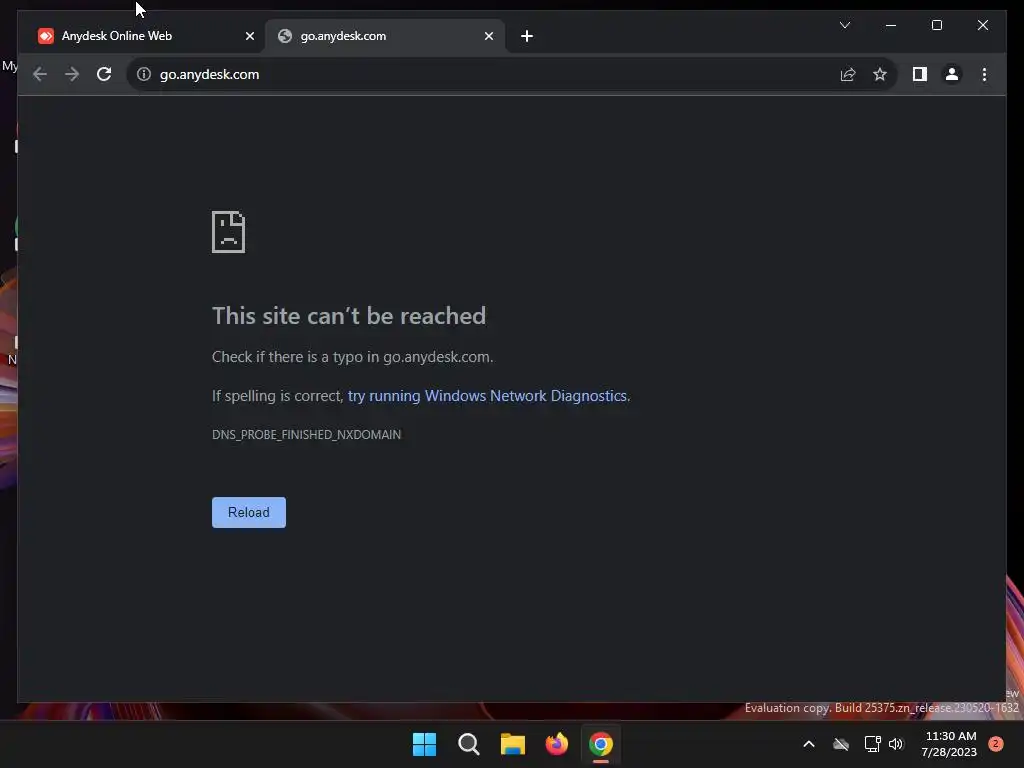
Task: Close the Anydesk Online Web tab
Action: (x=249, y=36)
